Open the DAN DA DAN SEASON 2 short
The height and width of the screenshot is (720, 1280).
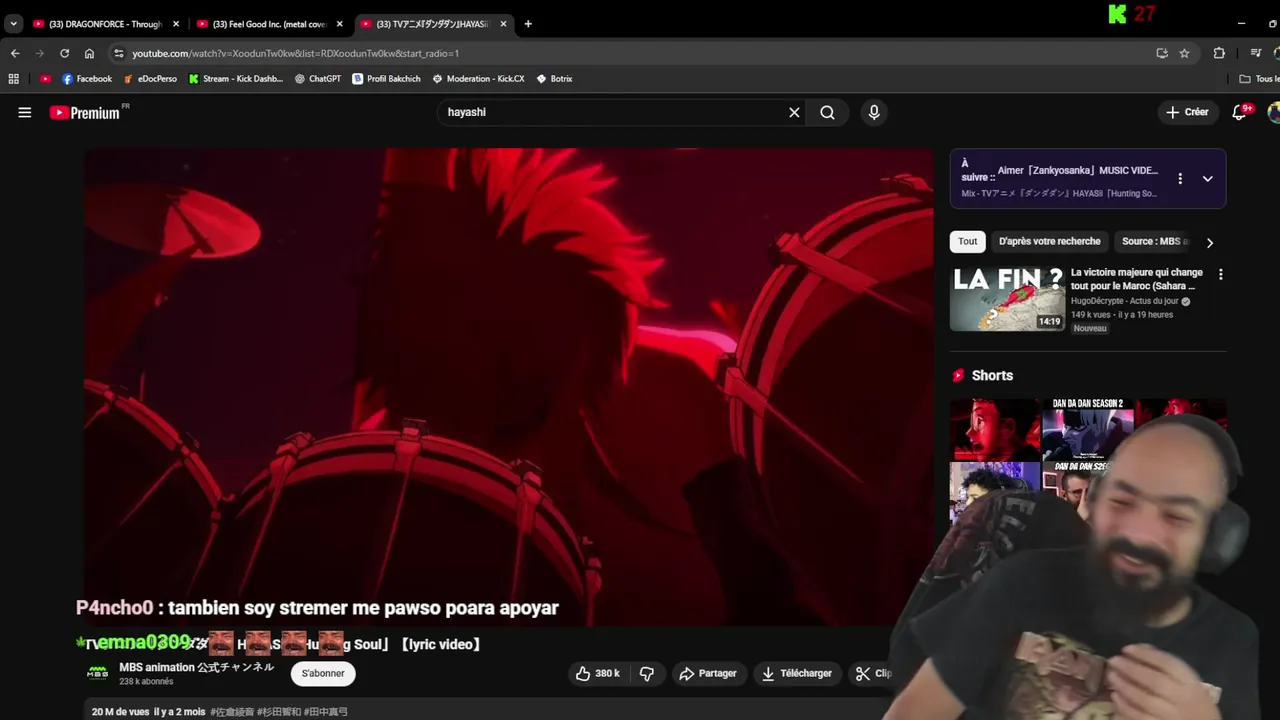click(x=1087, y=429)
